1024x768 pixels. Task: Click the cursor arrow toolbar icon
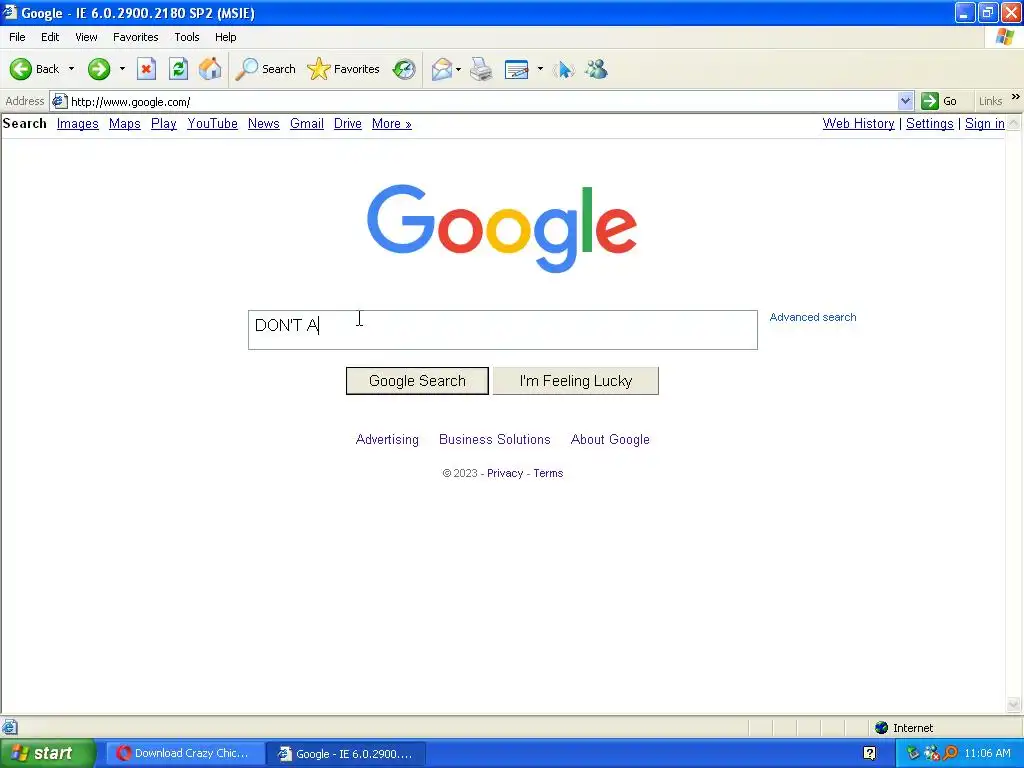564,69
